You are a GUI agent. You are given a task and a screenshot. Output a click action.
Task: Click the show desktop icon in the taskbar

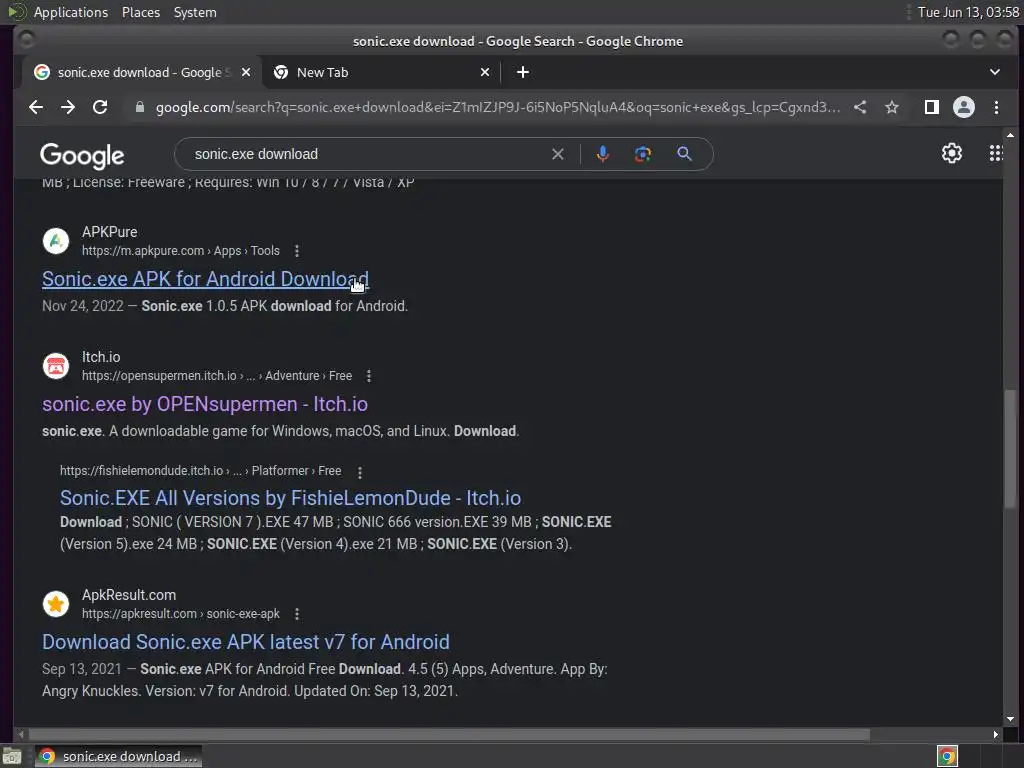pyautogui.click(x=12, y=756)
